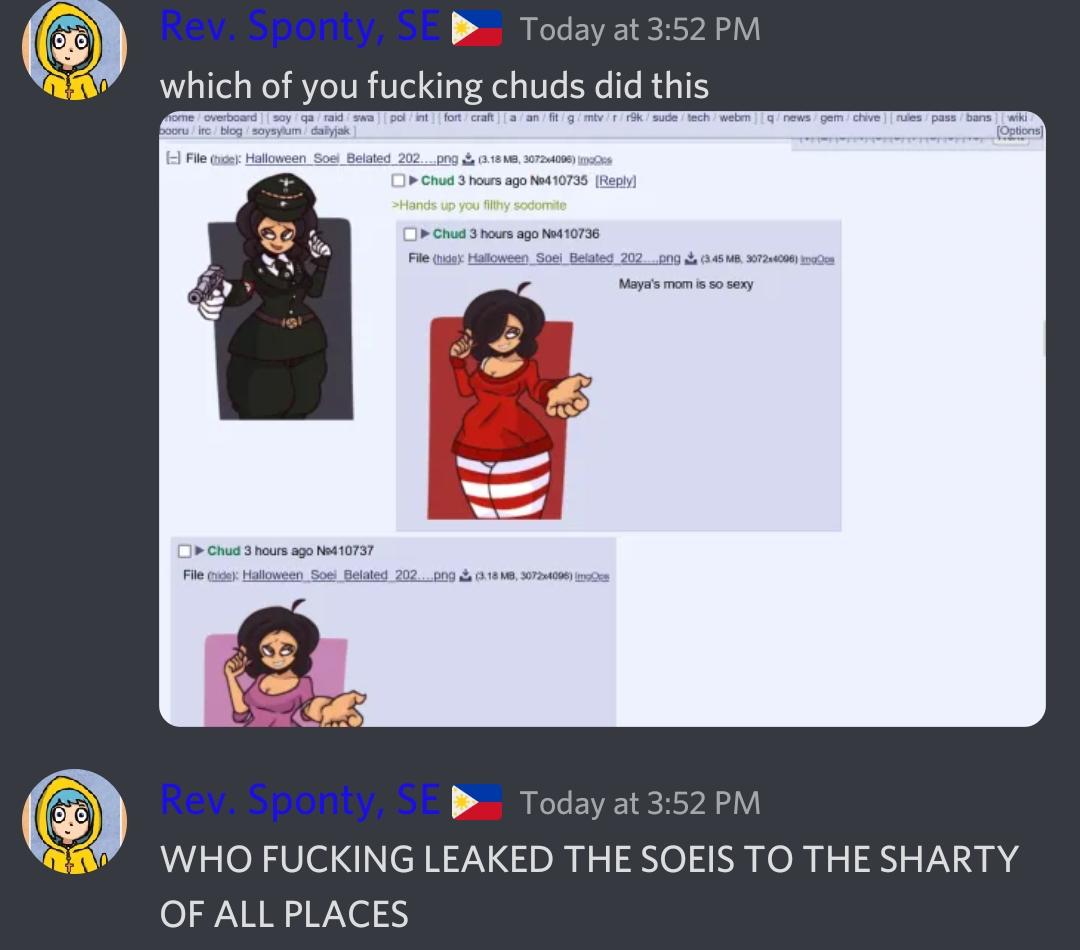Click the flag emoji beside the second username

coord(477,803)
